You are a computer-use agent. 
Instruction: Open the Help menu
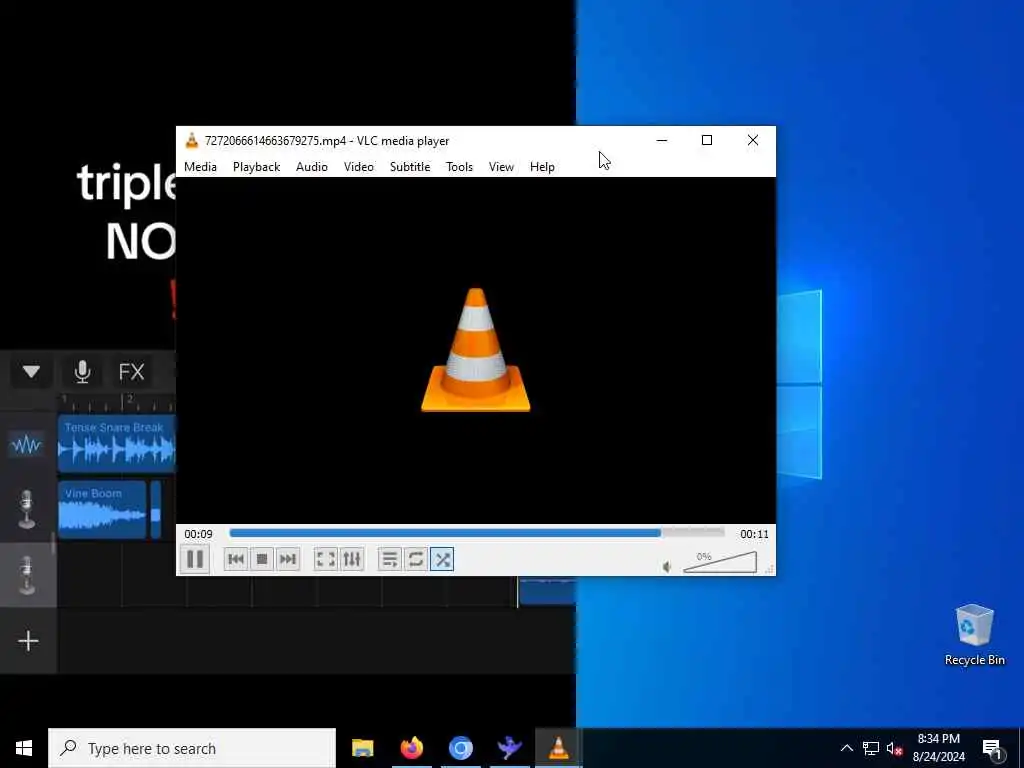[542, 167]
